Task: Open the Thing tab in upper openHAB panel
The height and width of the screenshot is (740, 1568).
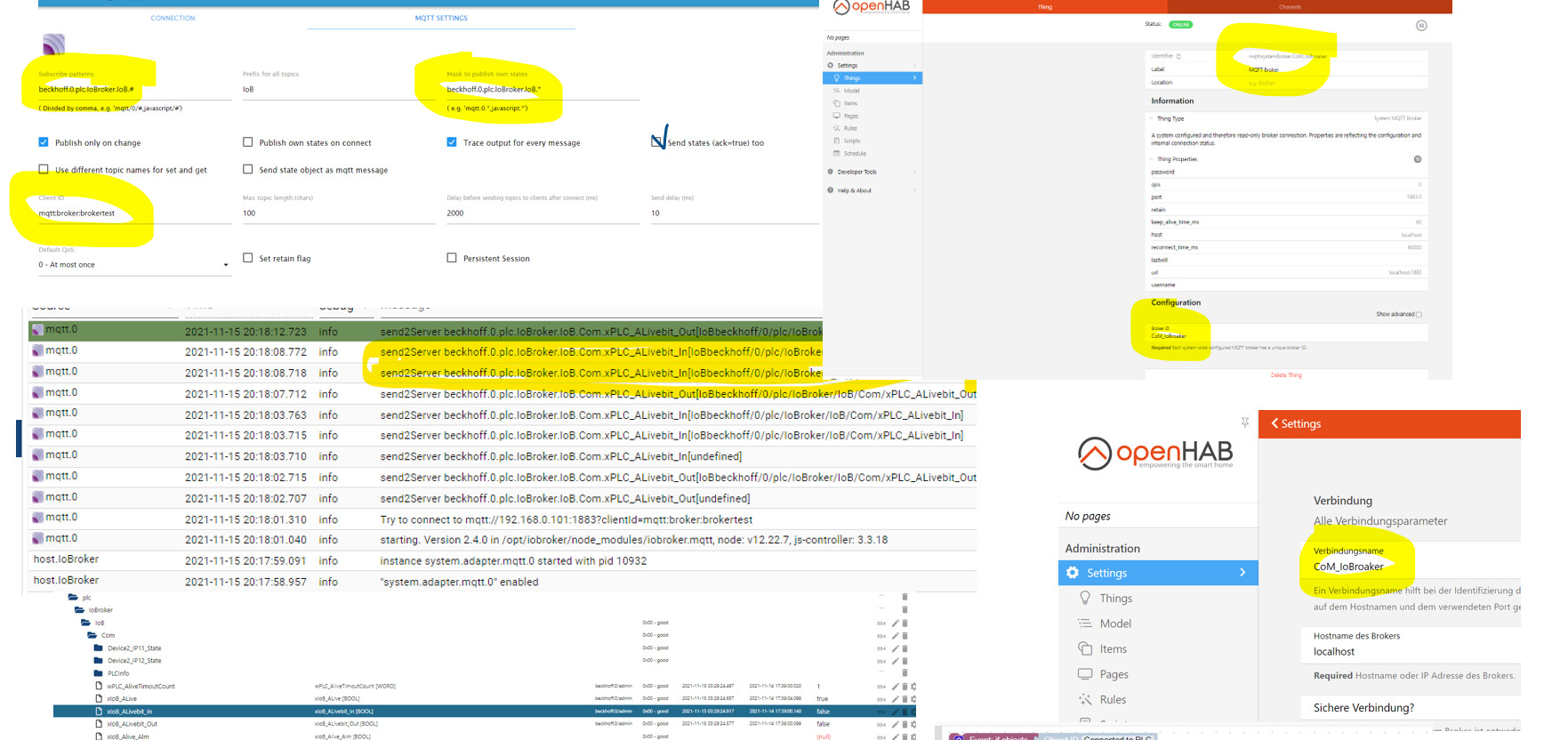Action: click(1045, 7)
